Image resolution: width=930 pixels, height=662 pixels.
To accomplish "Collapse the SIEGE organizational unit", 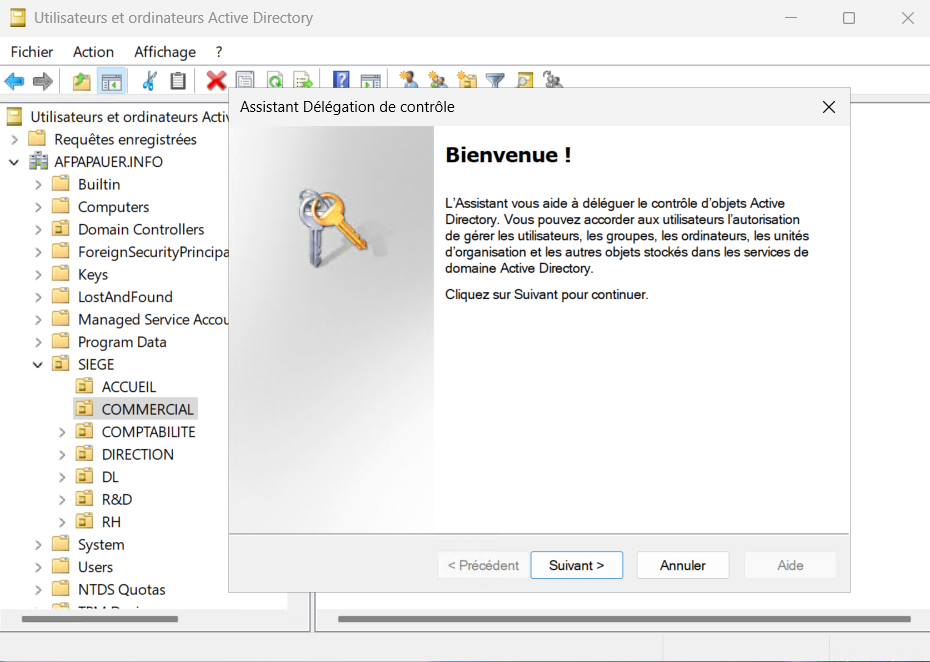I will coord(38,365).
